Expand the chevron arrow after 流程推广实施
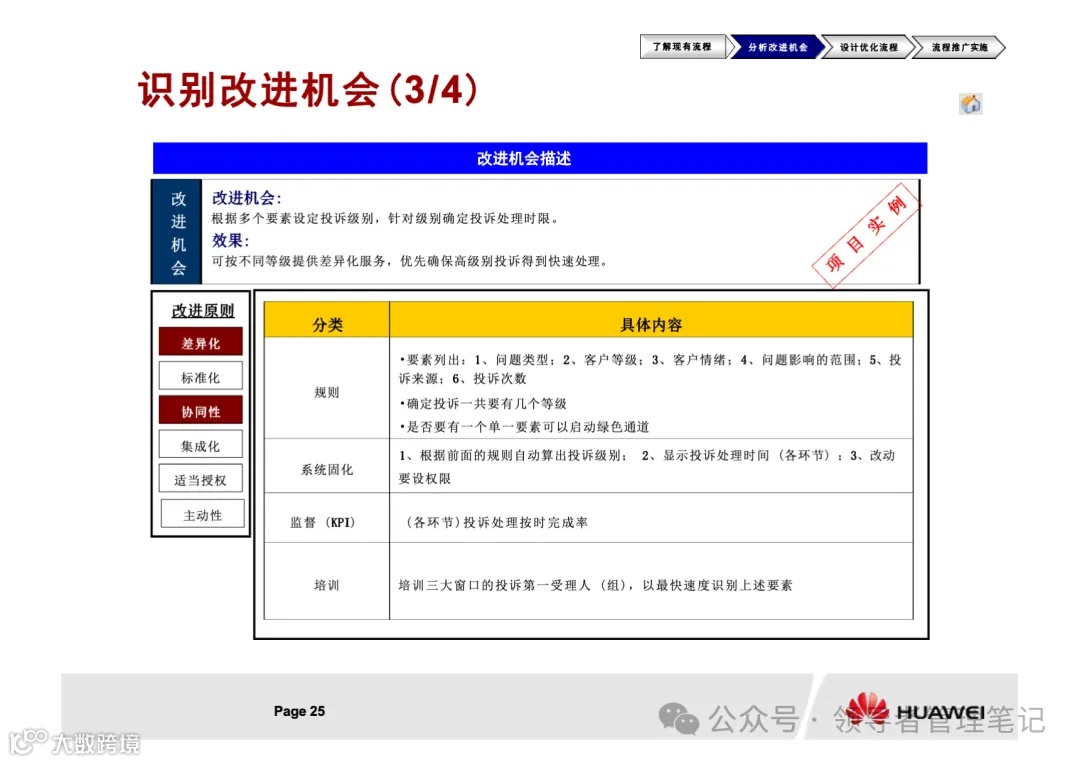 (1001, 47)
